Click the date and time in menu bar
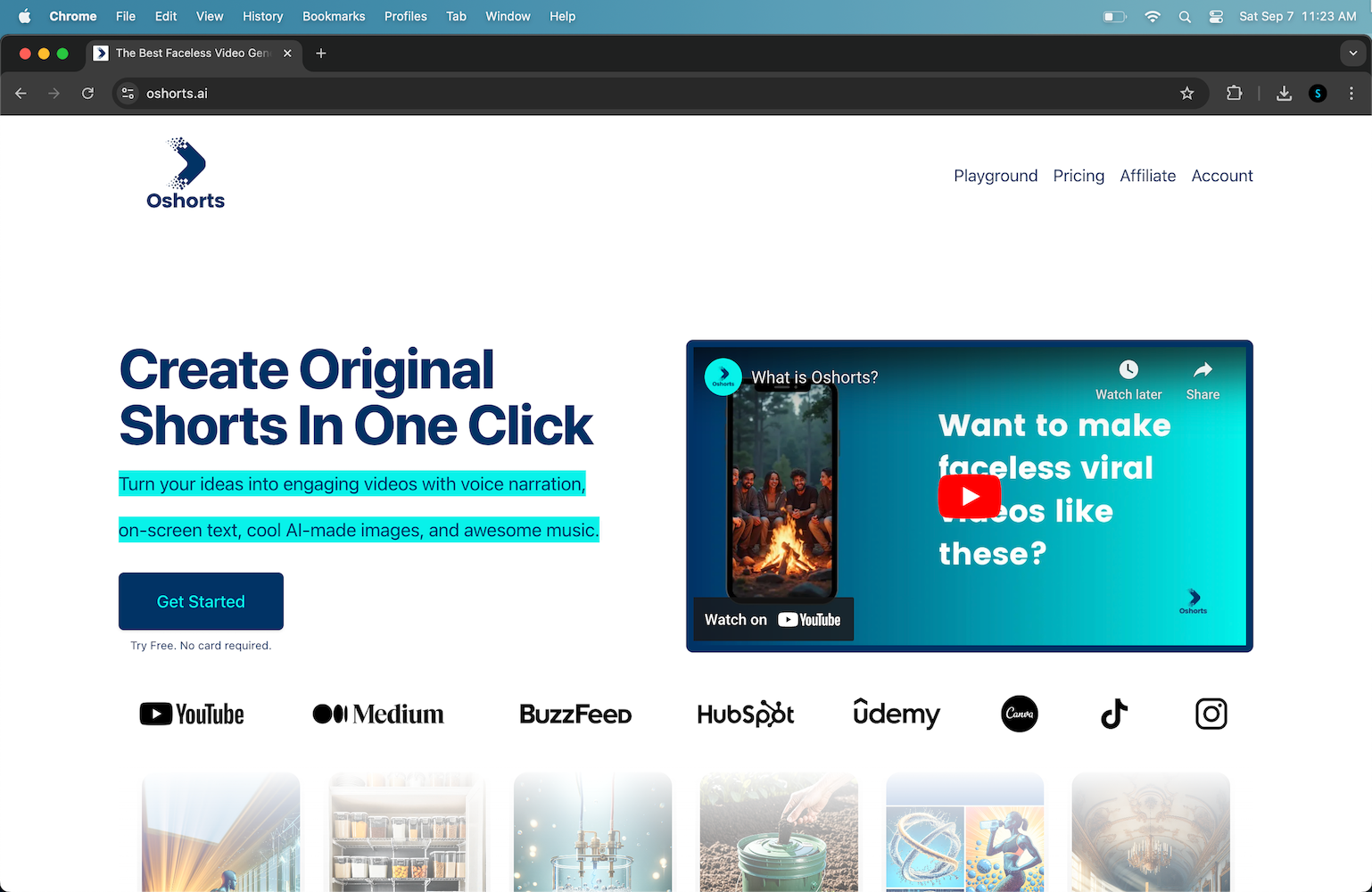This screenshot has width=1372, height=892. coord(1298,16)
